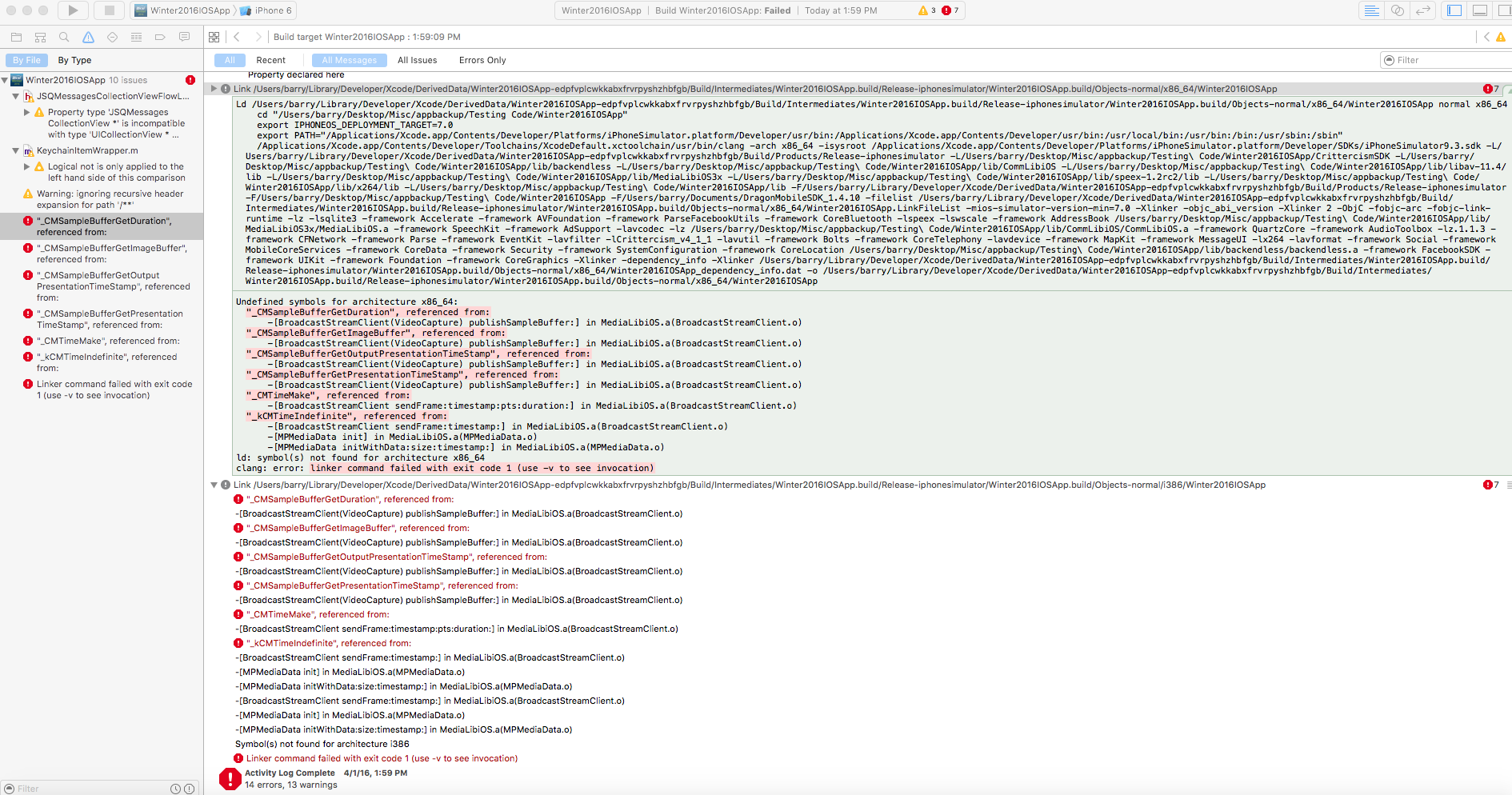Jump to previous issue with jump bar chevron
Viewport: 1512px width, 795px height.
click(1486, 37)
